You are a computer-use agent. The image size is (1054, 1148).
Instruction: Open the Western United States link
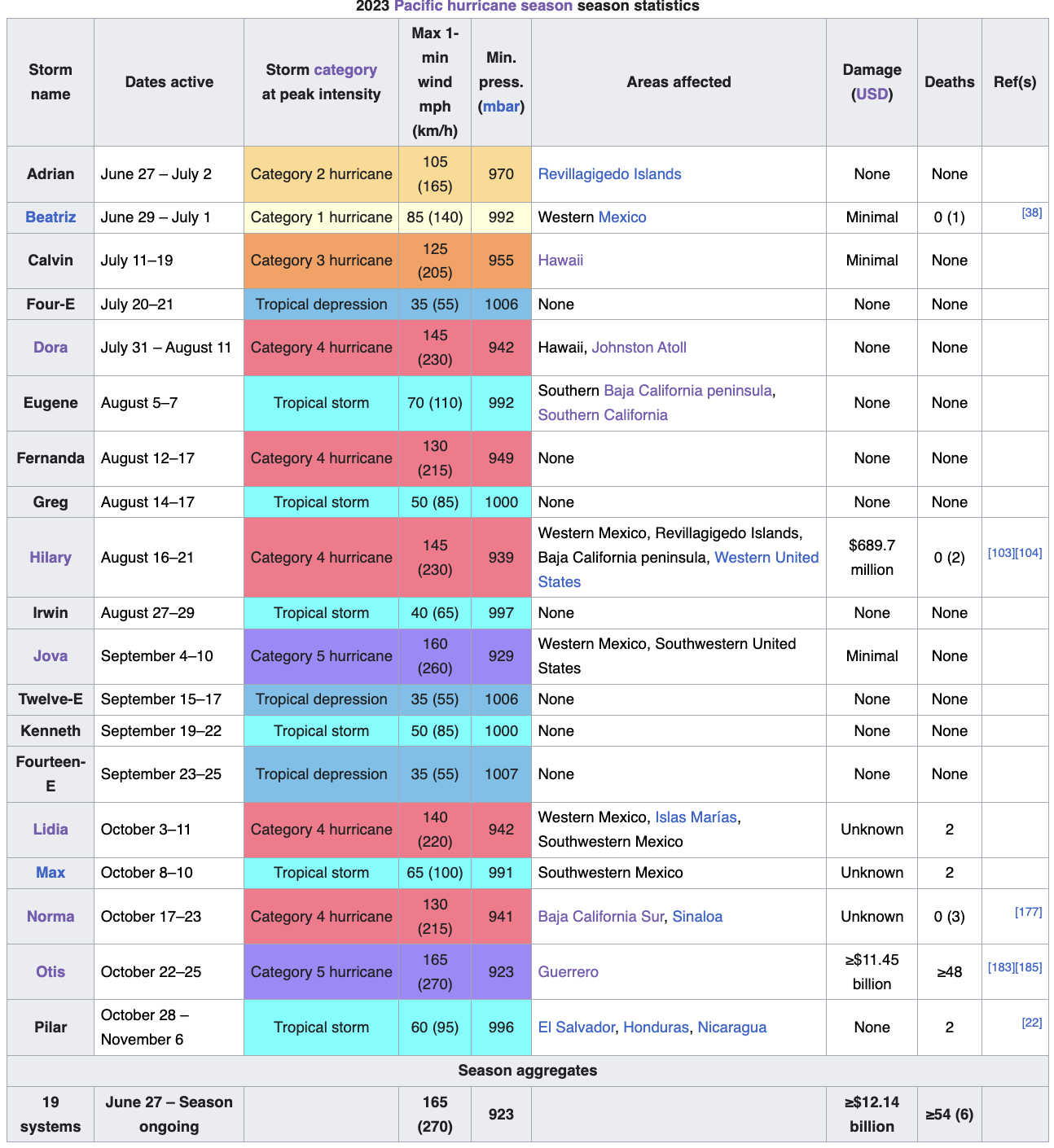pyautogui.click(x=766, y=558)
